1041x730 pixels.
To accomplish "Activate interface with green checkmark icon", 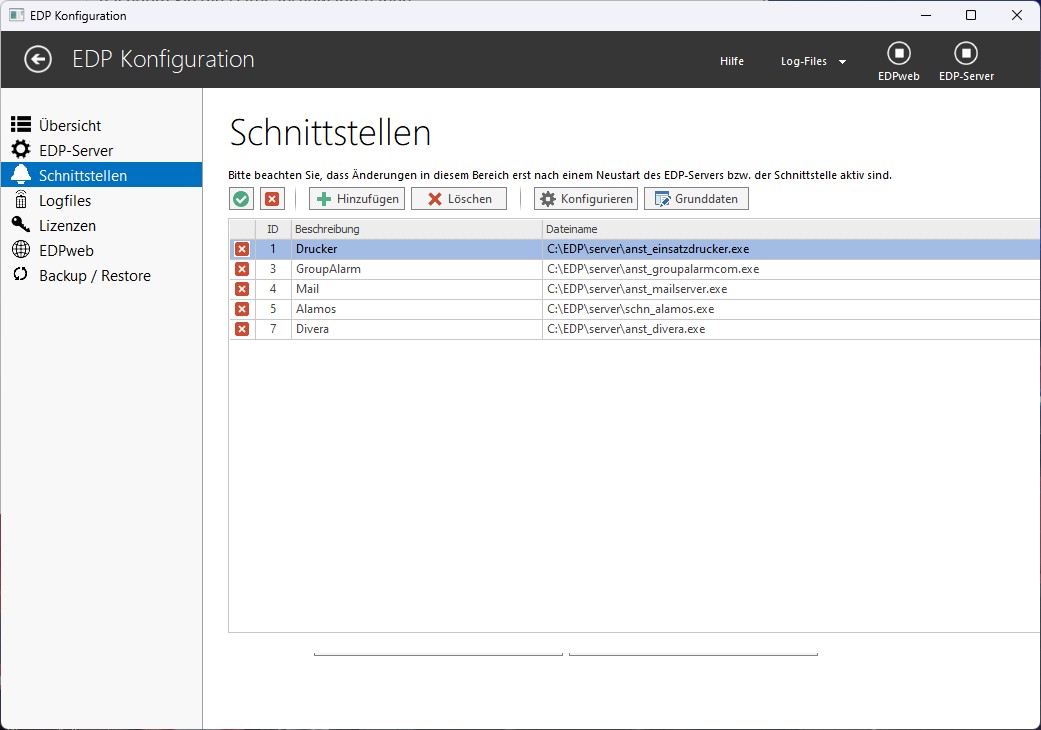I will pos(241,198).
